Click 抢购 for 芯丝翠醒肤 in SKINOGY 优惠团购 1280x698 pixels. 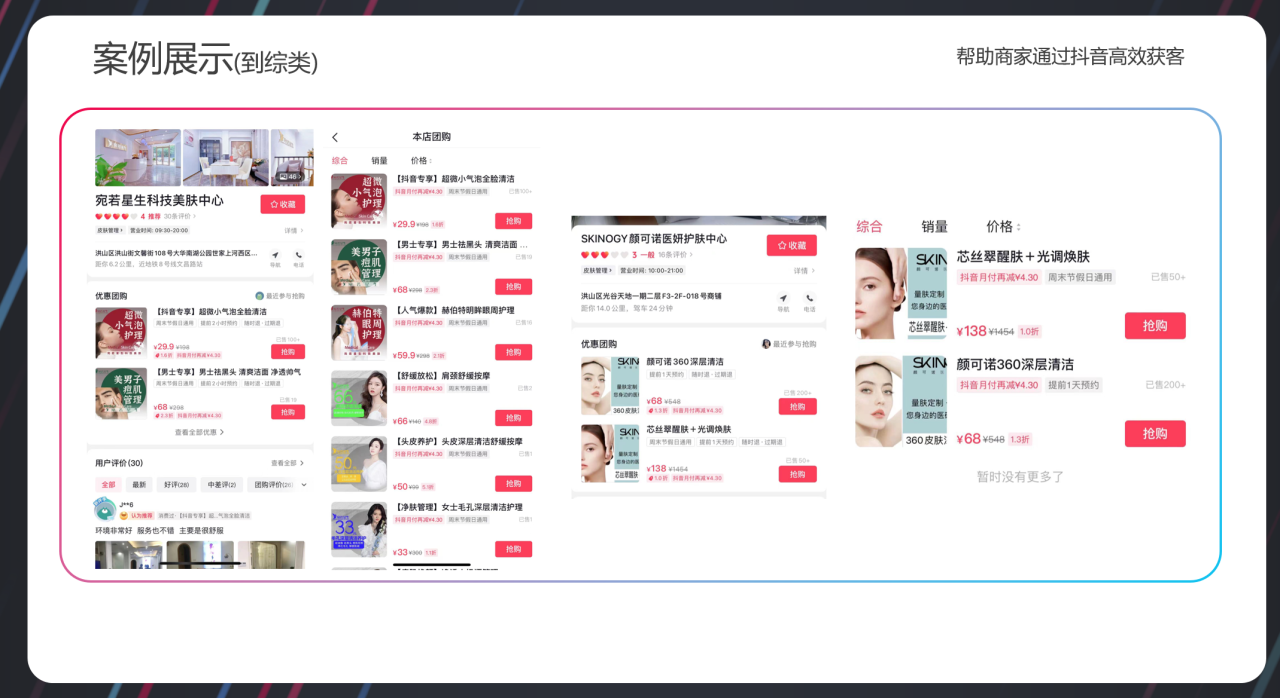pos(797,474)
